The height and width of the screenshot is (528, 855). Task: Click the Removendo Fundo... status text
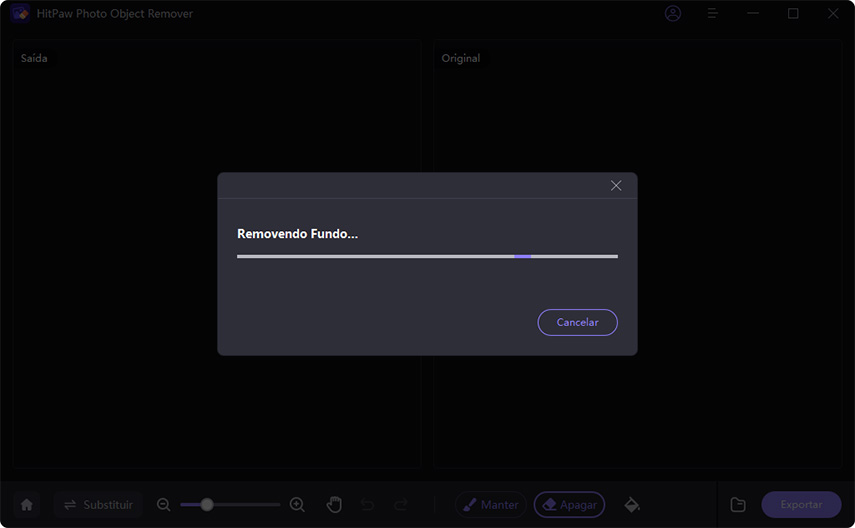click(297, 234)
